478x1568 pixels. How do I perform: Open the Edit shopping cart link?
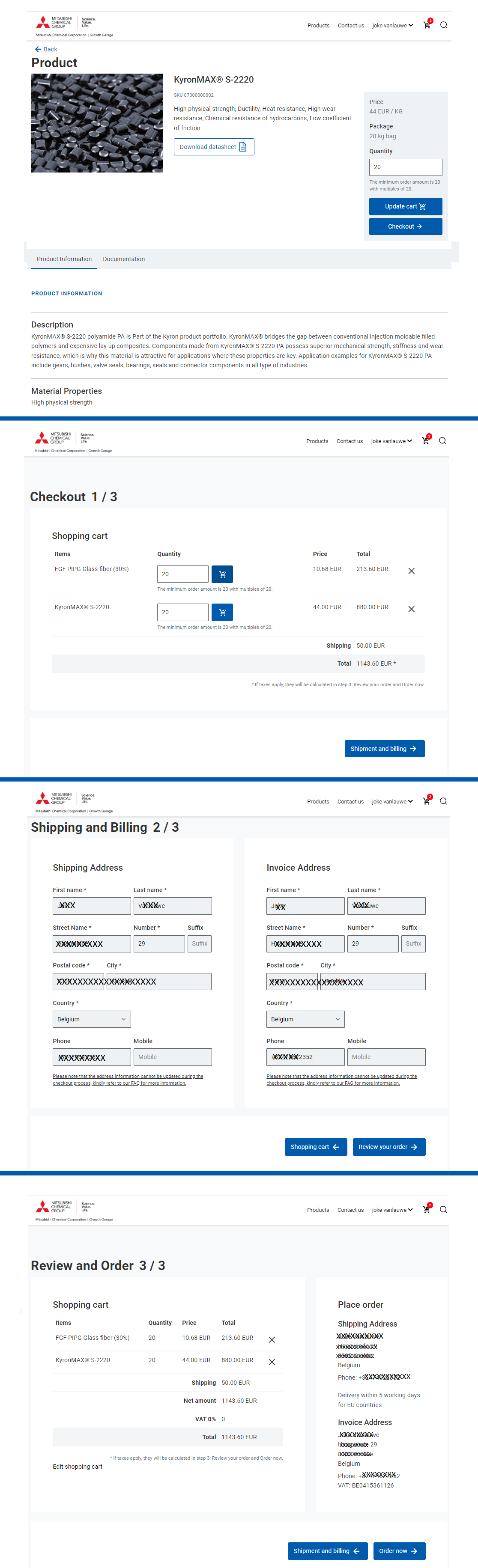78,1467
